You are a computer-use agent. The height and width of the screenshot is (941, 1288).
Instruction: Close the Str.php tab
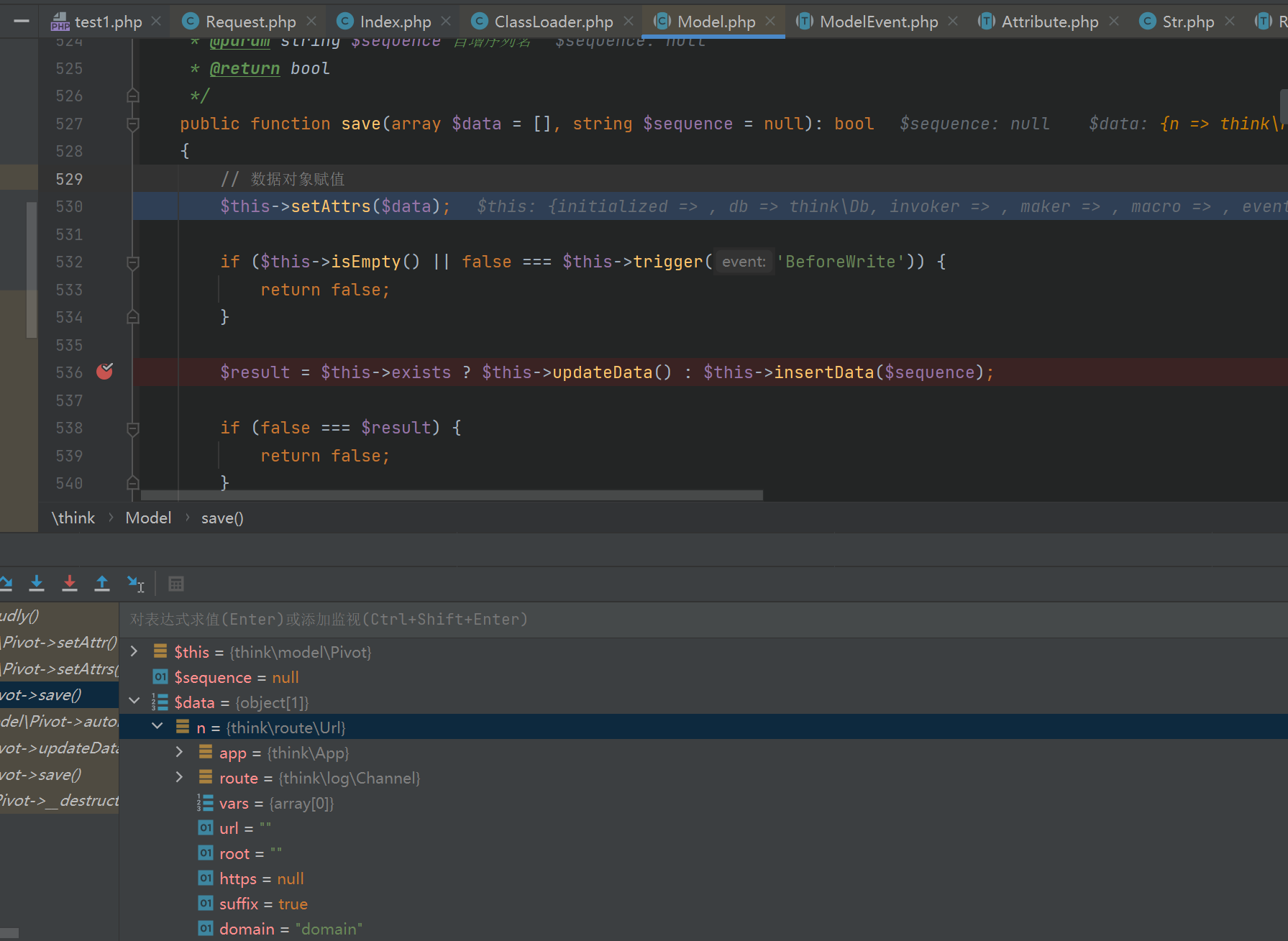(1230, 22)
